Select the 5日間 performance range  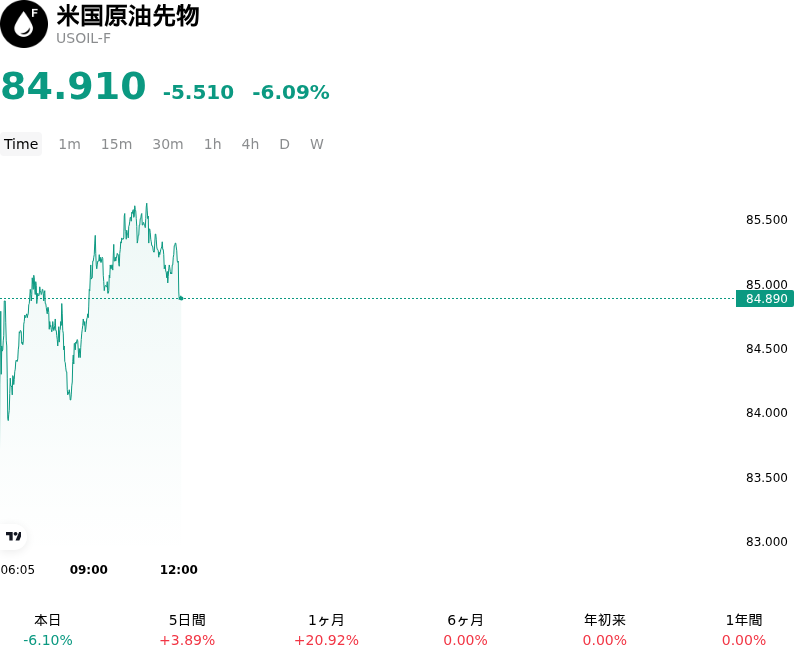point(187,630)
